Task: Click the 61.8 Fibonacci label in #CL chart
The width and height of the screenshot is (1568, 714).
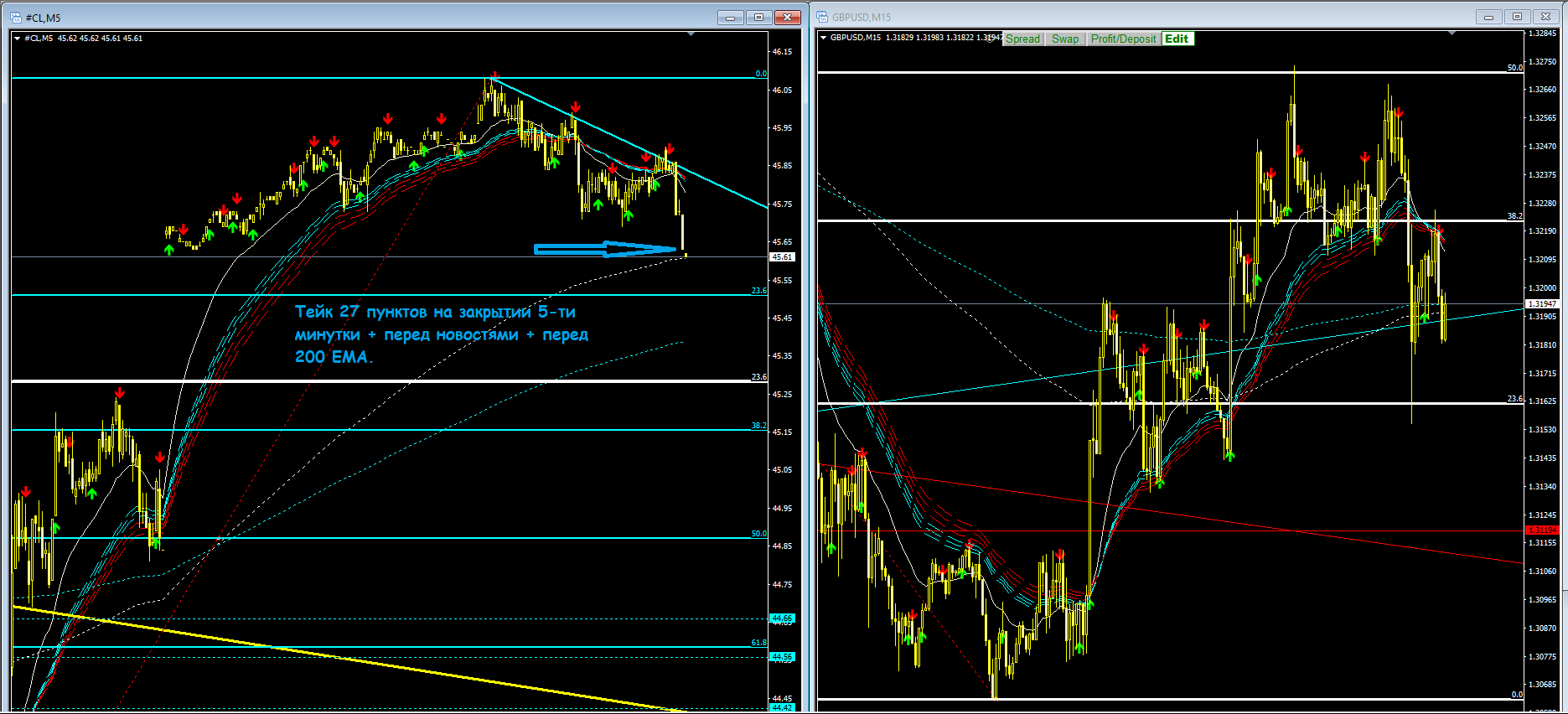Action: point(758,643)
